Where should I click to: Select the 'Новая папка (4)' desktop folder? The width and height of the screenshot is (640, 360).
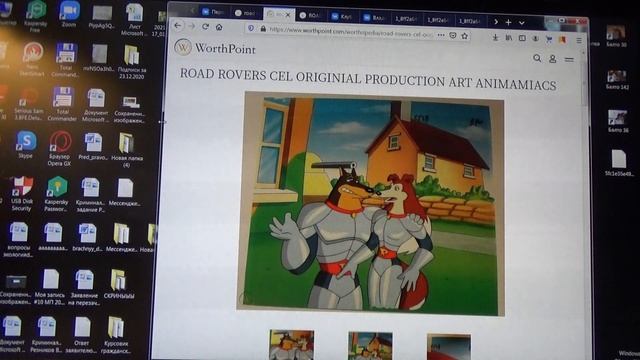point(127,149)
